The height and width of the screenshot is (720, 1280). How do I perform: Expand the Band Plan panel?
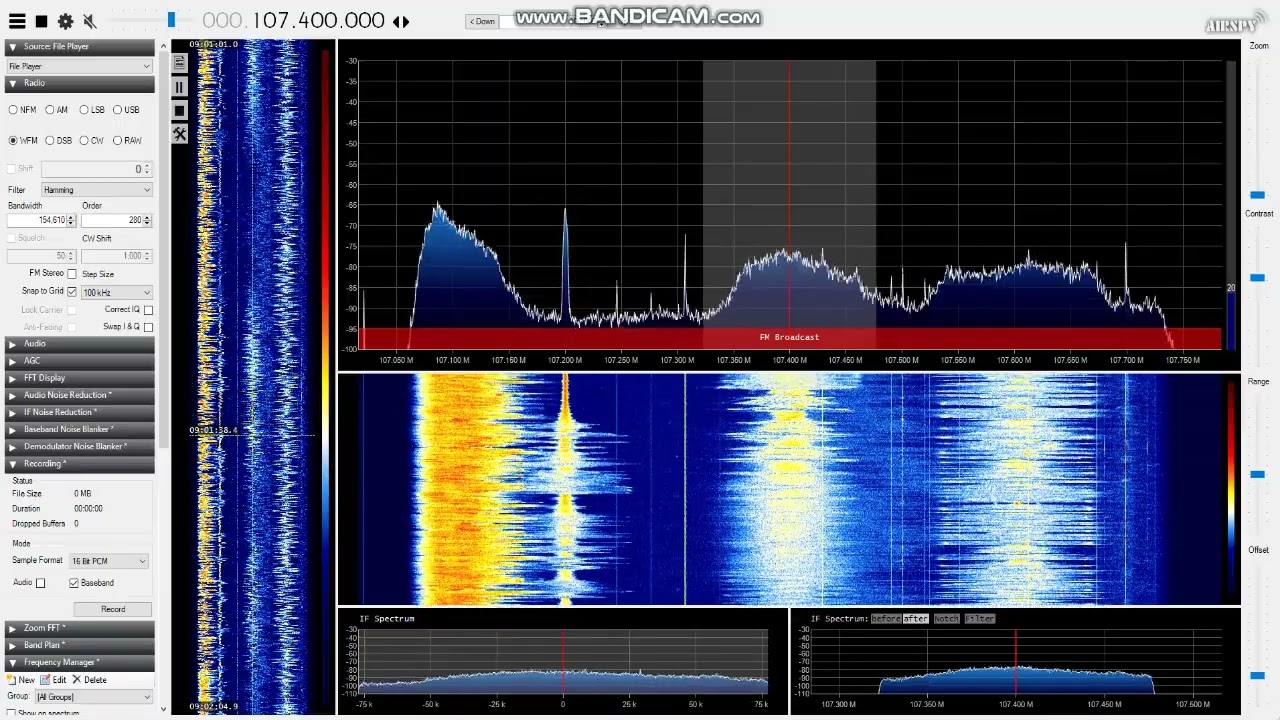point(80,645)
